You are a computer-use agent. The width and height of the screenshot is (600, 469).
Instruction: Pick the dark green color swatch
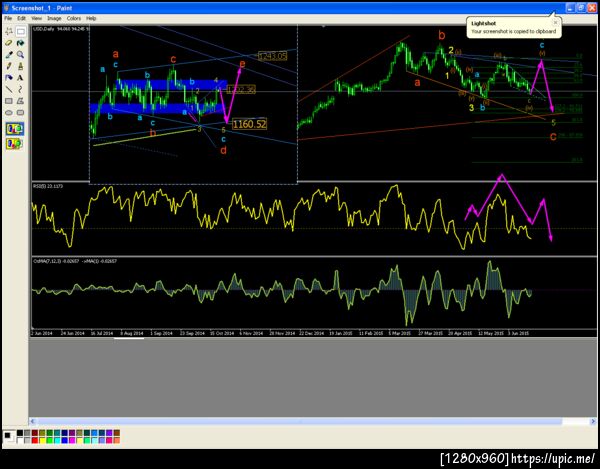click(50, 433)
